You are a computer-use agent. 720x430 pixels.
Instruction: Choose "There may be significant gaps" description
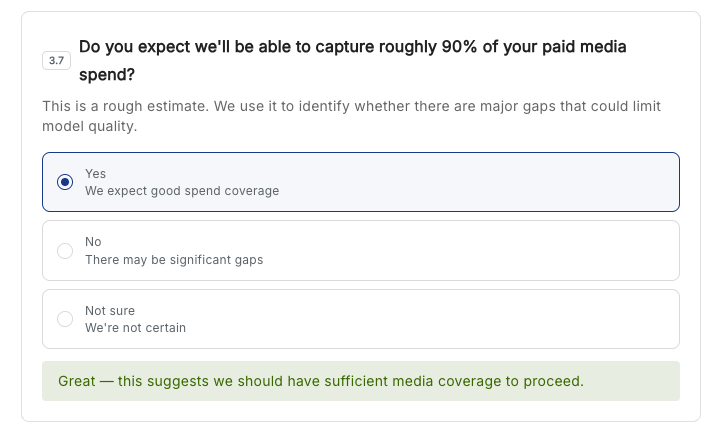click(x=174, y=260)
